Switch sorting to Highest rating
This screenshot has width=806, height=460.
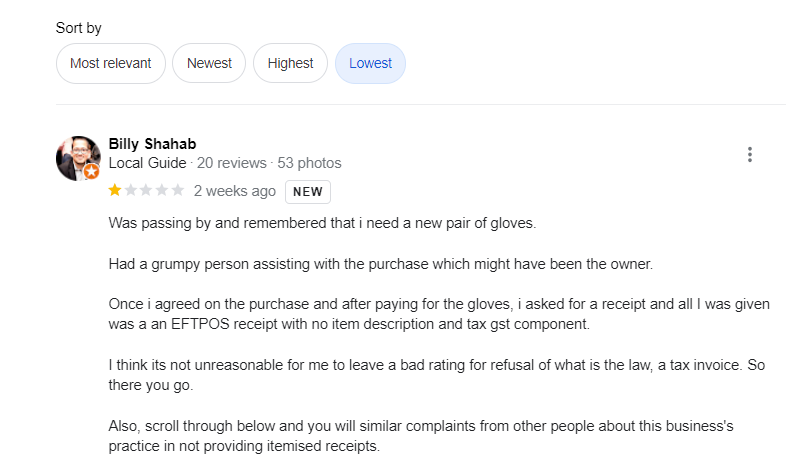(290, 63)
